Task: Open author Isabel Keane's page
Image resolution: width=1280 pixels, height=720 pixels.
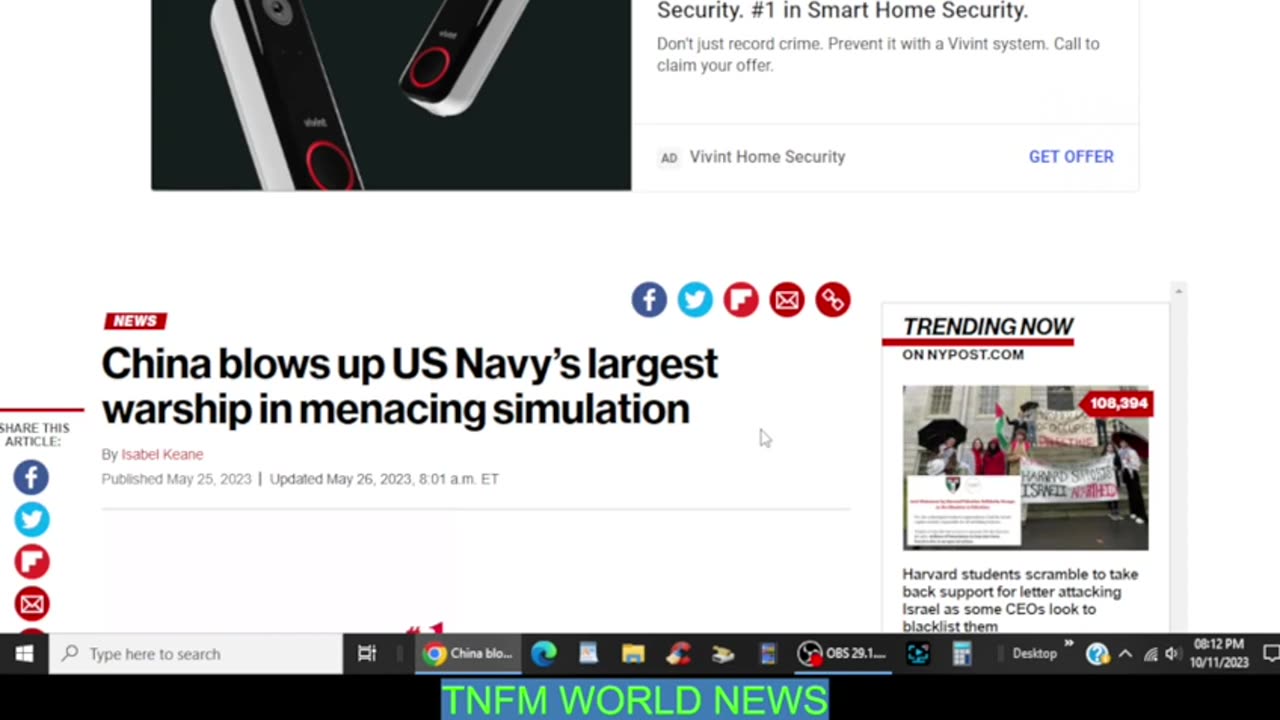Action: pyautogui.click(x=162, y=454)
